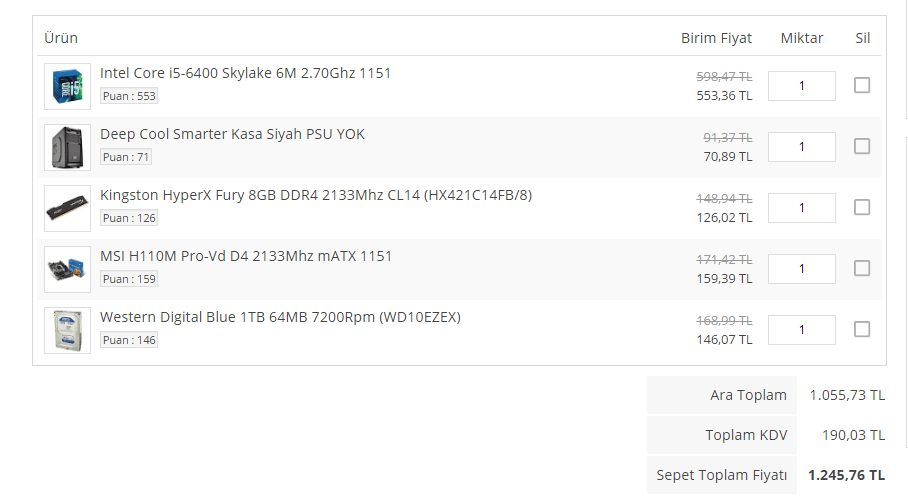Select delete checkbox for Western Digital Blue
This screenshot has width=908, height=500.
point(862,329)
